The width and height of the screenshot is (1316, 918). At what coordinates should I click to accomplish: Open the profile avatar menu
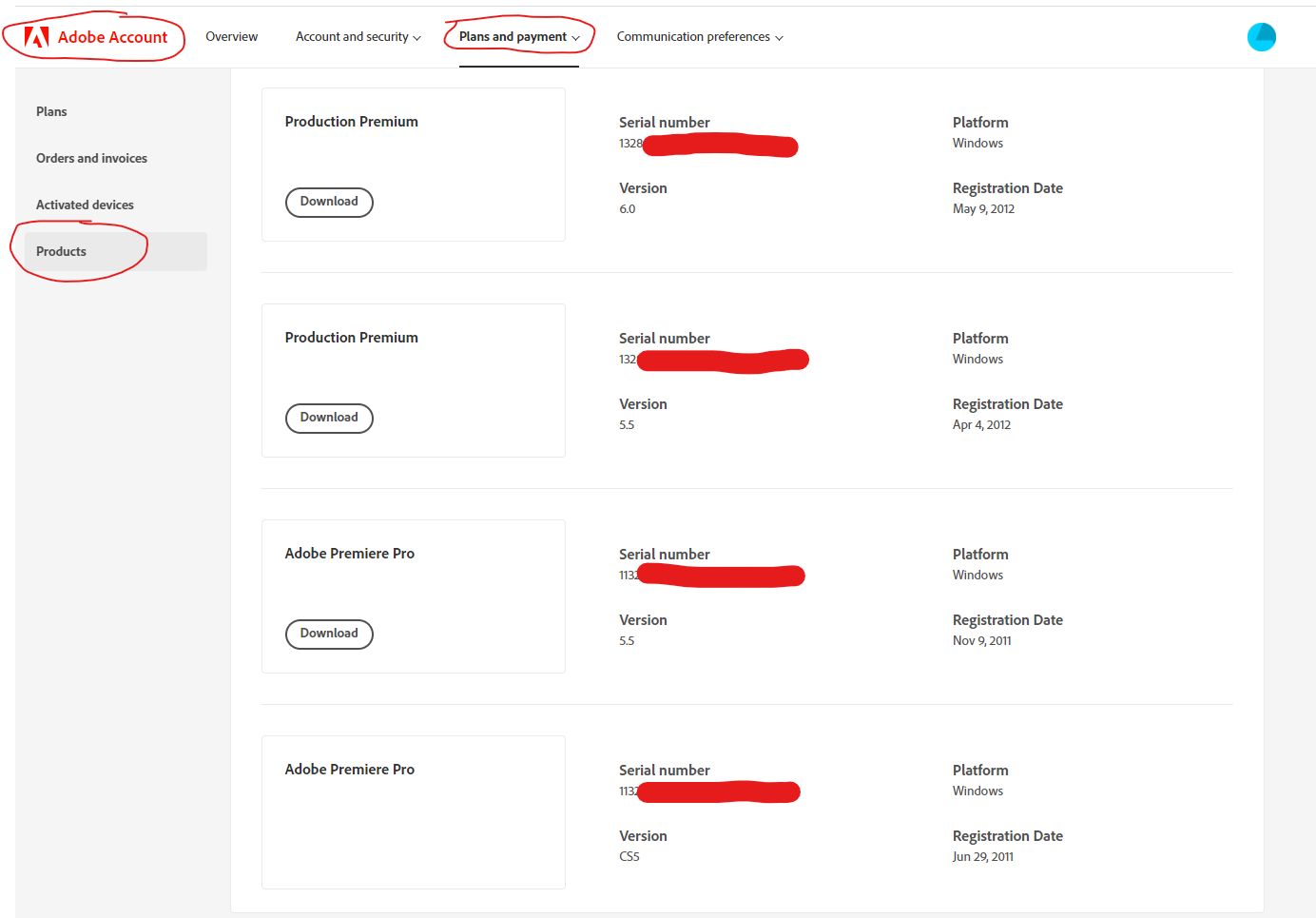1261,37
